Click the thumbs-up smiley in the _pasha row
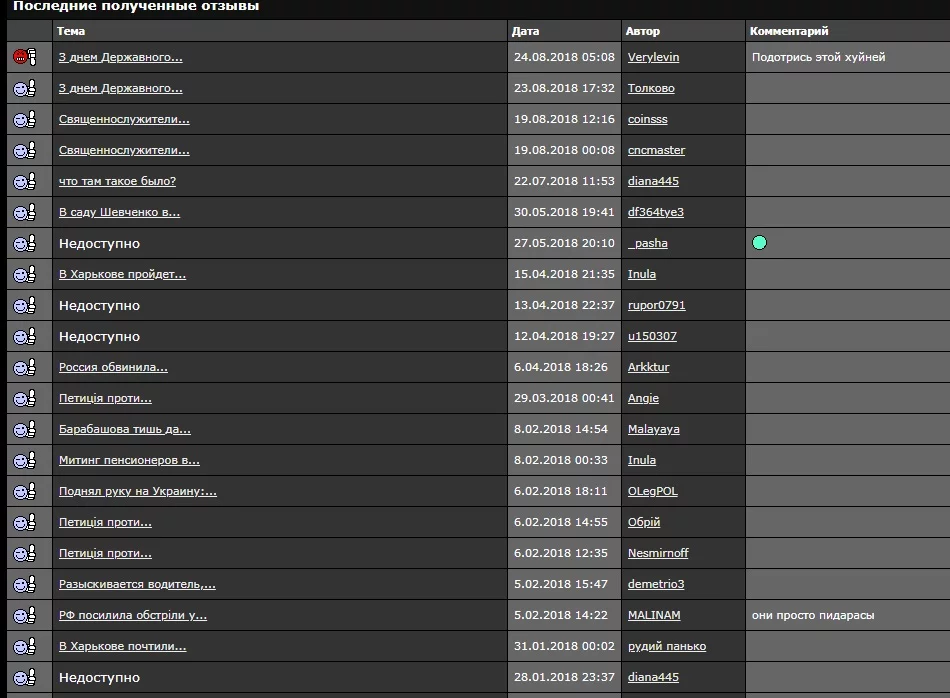Screen dimensions: 950x698 pyautogui.click(x=24, y=243)
